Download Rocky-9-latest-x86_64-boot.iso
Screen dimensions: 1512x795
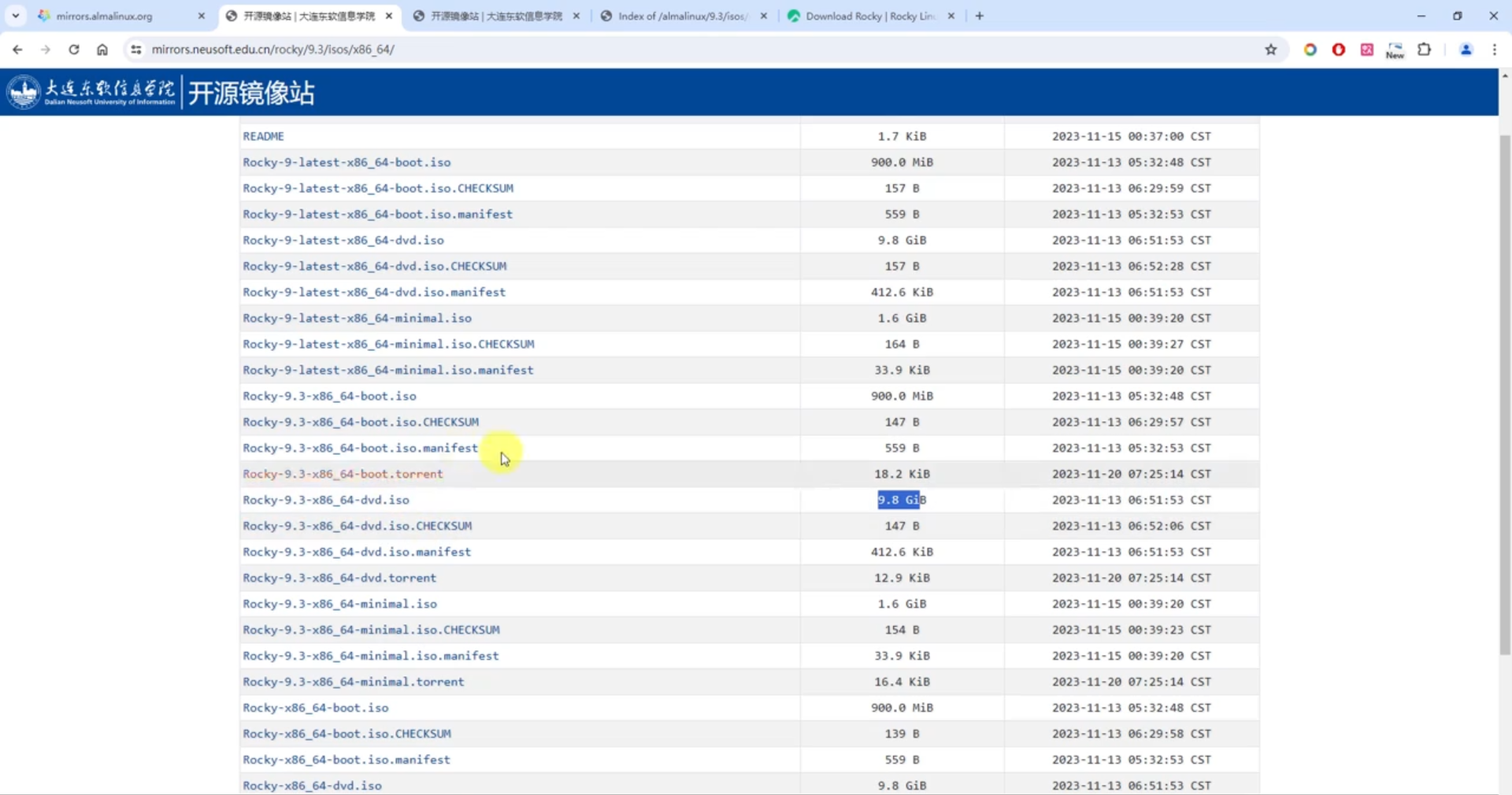coord(346,162)
